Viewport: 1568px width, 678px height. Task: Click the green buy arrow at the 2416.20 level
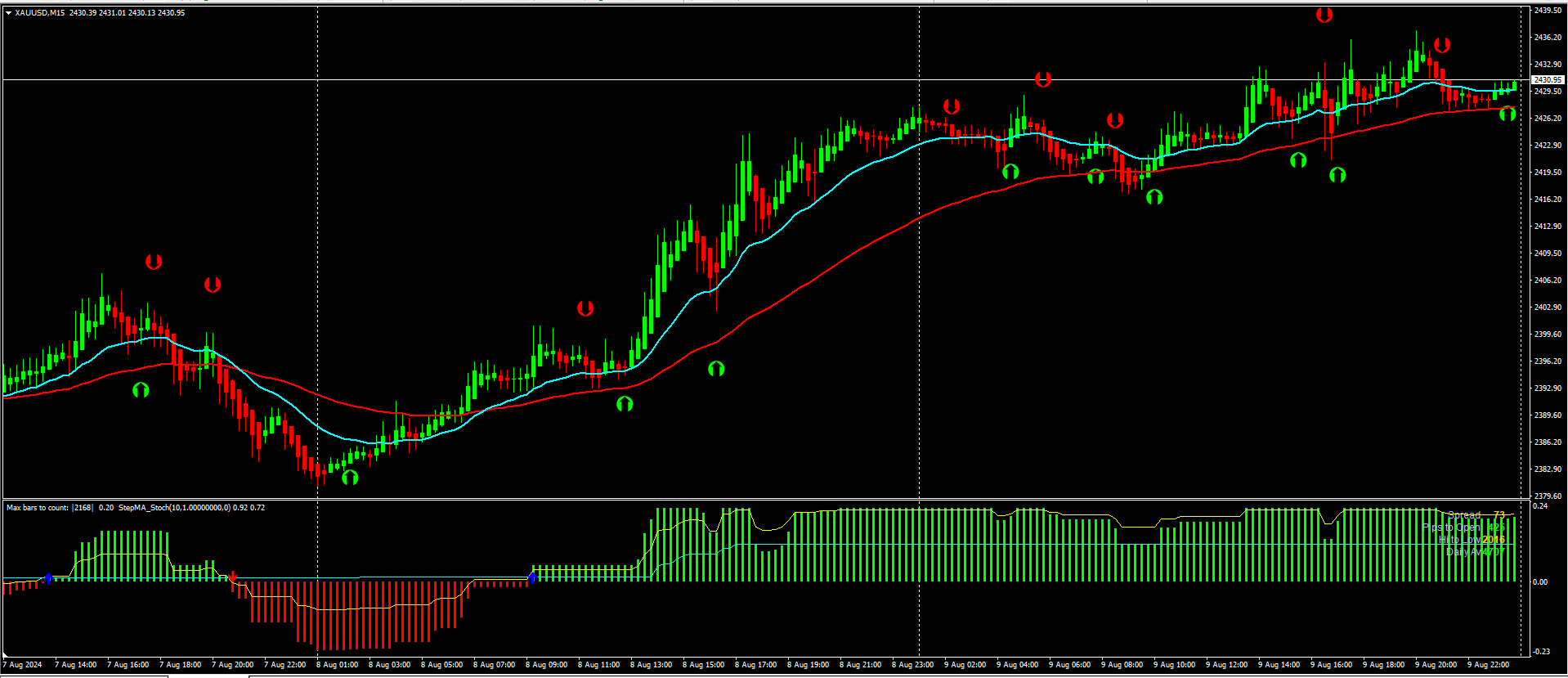(x=1154, y=196)
